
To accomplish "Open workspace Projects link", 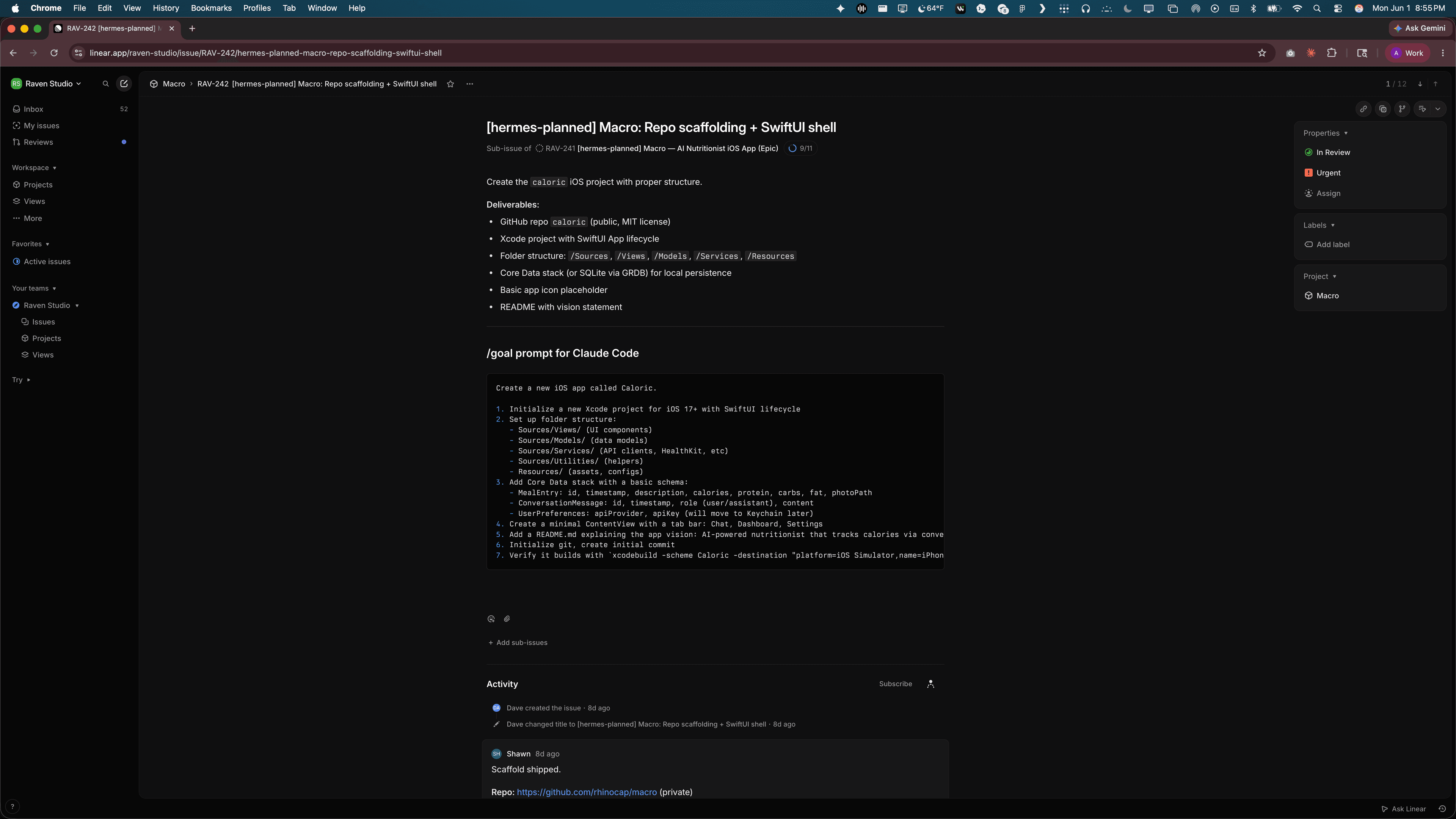I will click(x=70, y=185).
